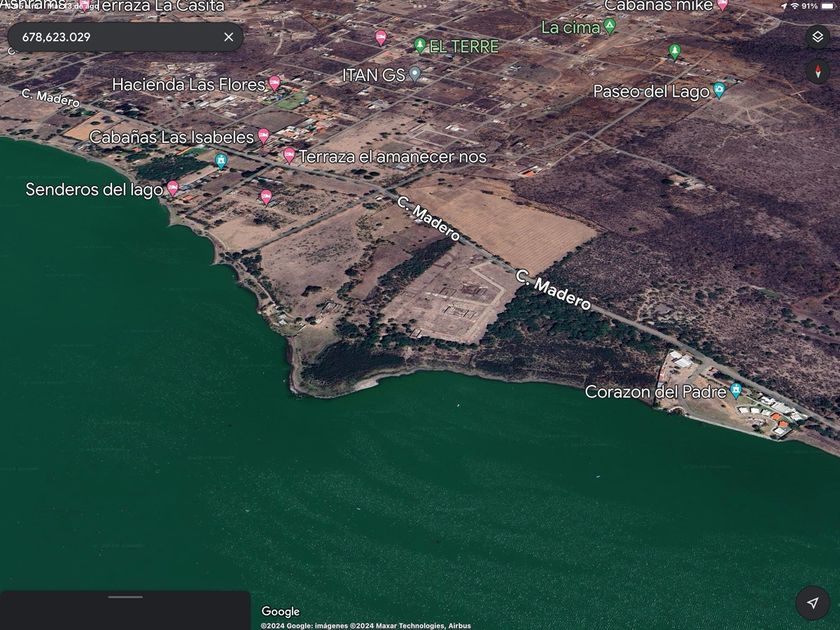Image resolution: width=840 pixels, height=630 pixels.
Task: Tap the green EL TERRE marker
Action: [420, 45]
